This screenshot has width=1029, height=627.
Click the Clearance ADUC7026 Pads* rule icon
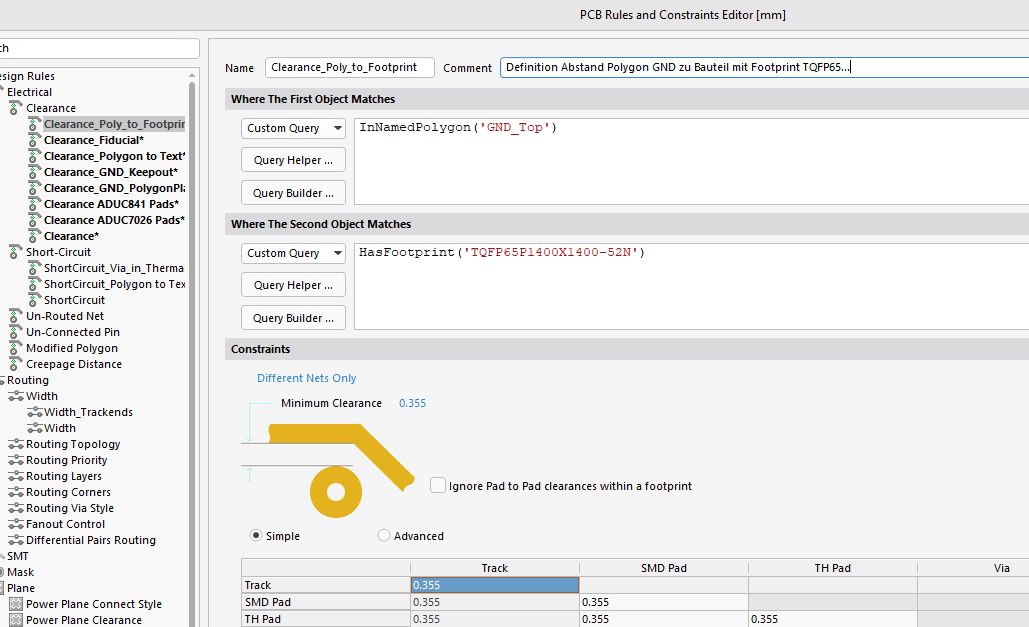pyautogui.click(x=35, y=220)
